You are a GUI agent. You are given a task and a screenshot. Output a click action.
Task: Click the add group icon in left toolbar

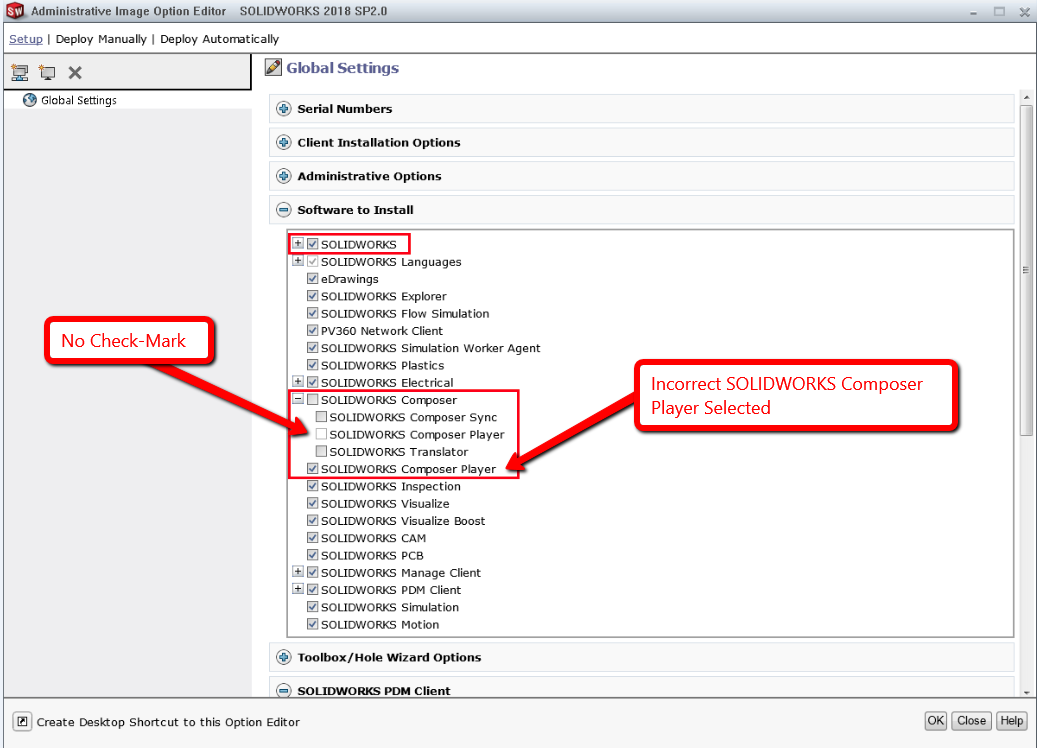pos(20,73)
